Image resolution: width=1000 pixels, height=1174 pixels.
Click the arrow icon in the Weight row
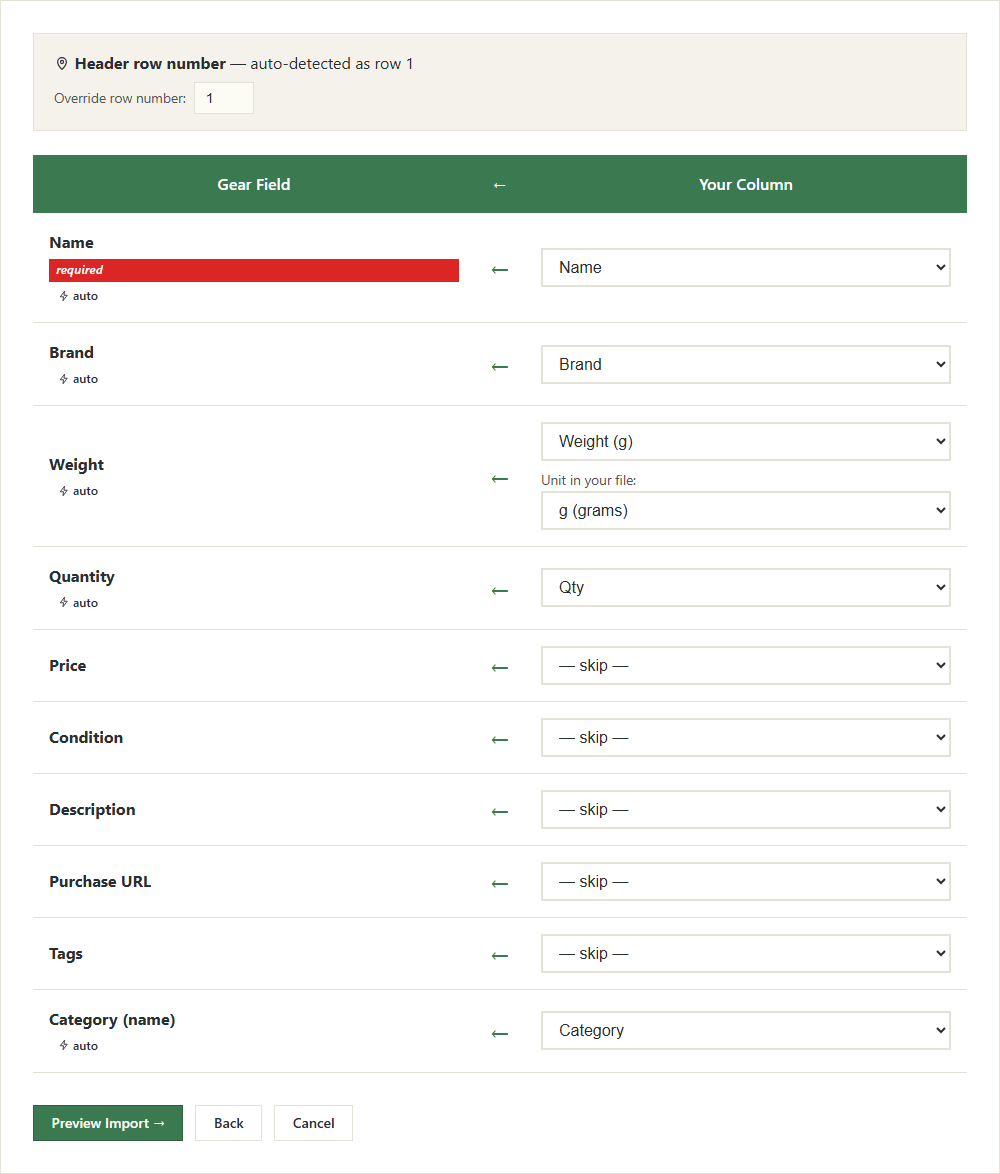[500, 478]
